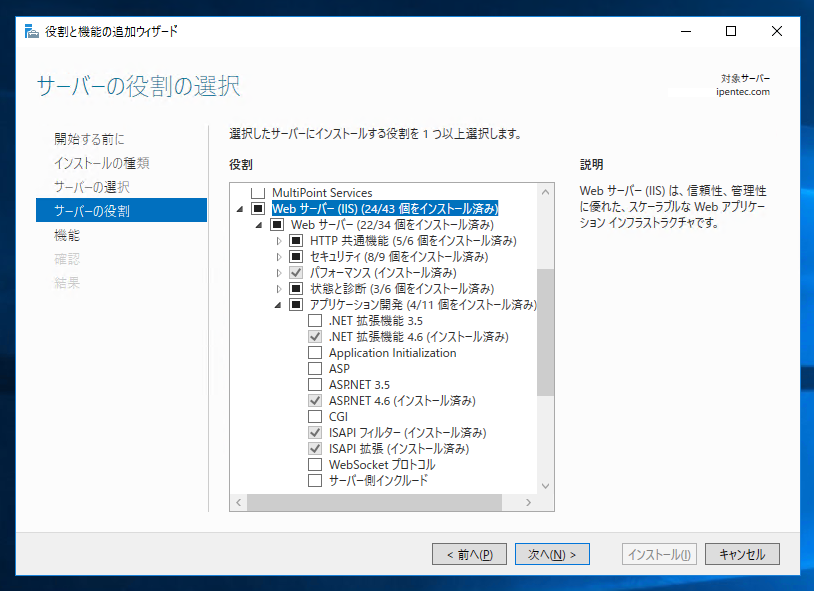Select the HTTP 共通機能 row text
This screenshot has height=591, width=814.
coord(413,241)
